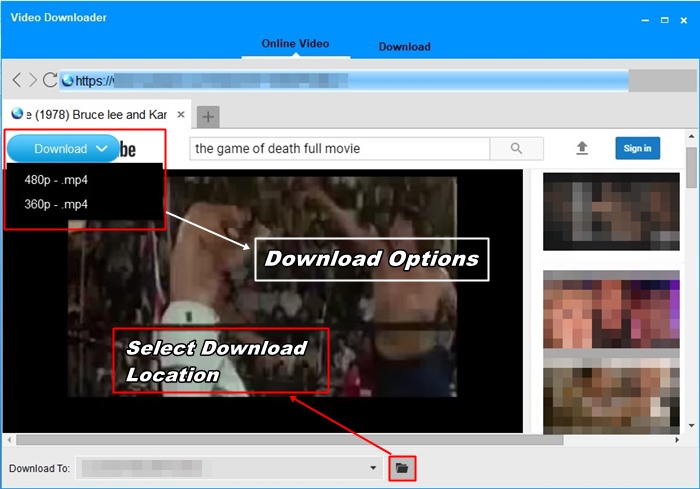This screenshot has height=489, width=700.
Task: Open the Download To path dropdown arrow
Action: 373,468
